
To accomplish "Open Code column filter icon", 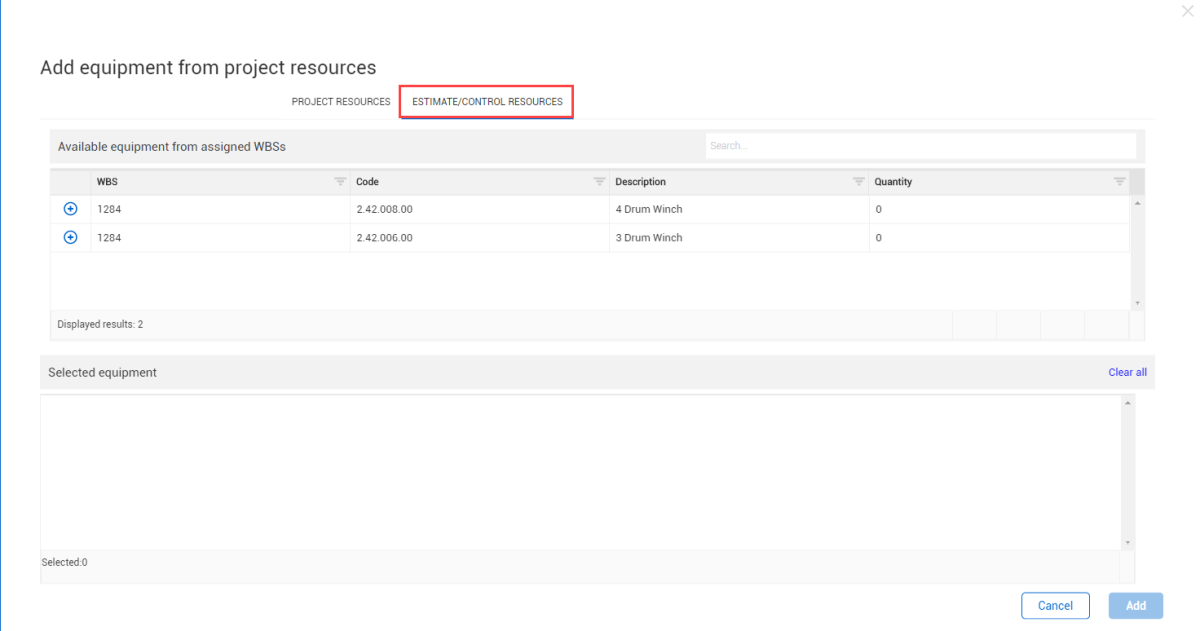I will [599, 182].
